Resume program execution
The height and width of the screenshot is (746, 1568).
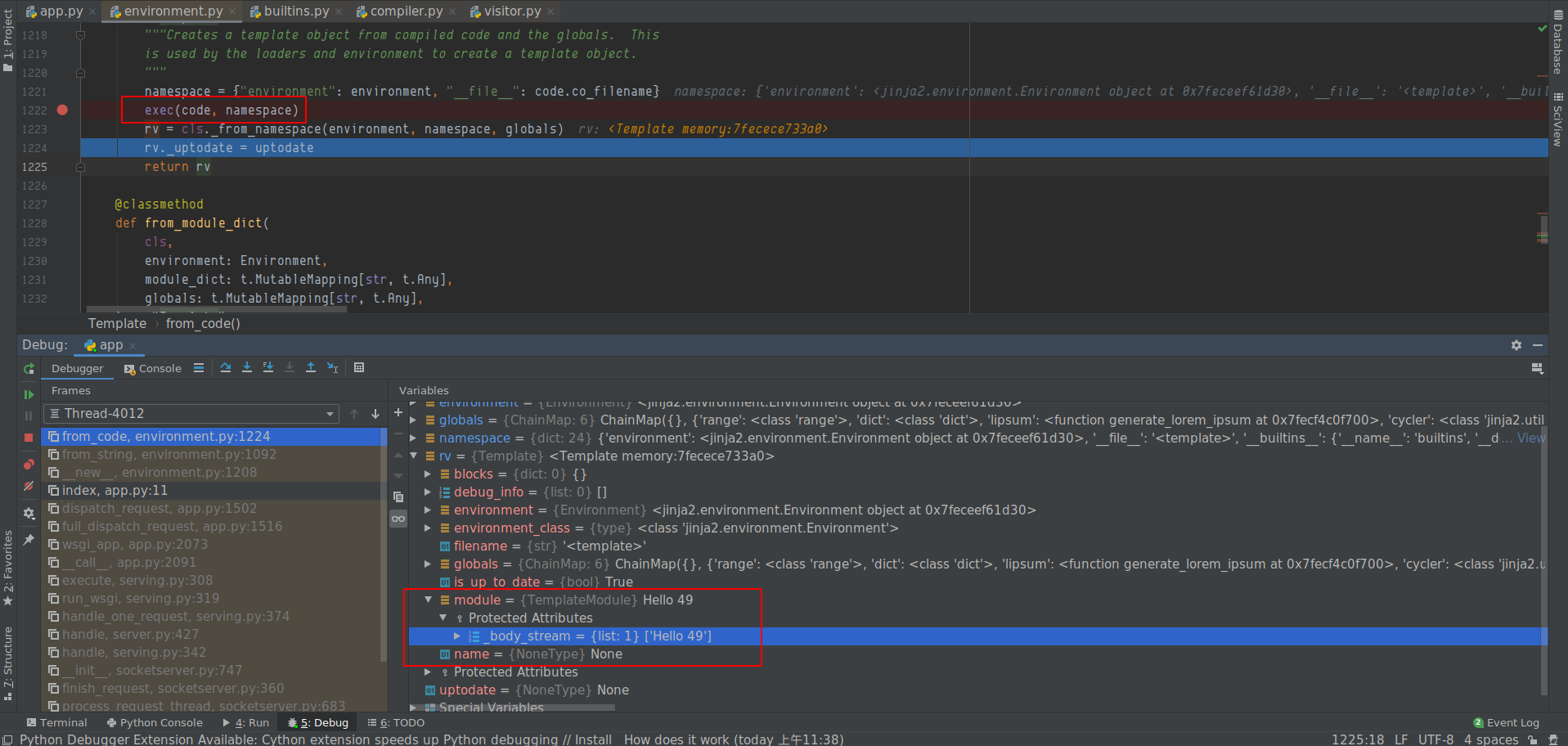[x=29, y=394]
